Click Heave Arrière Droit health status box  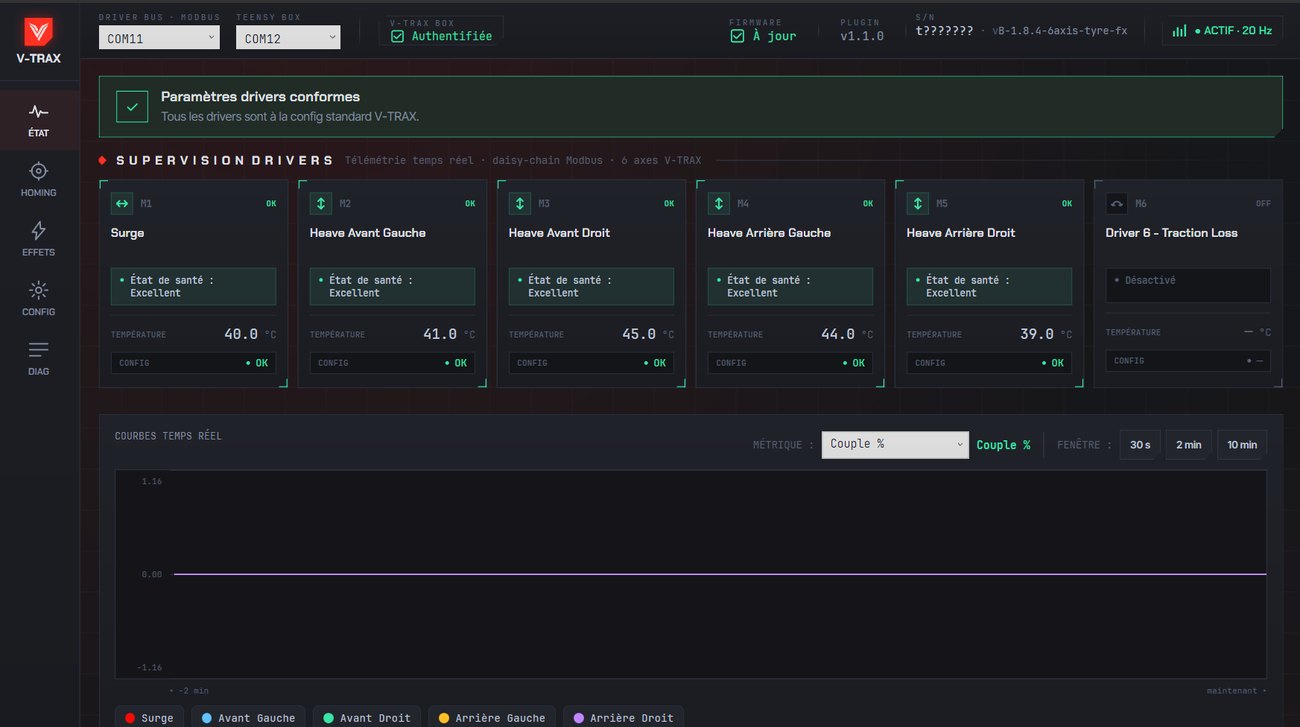[989, 286]
